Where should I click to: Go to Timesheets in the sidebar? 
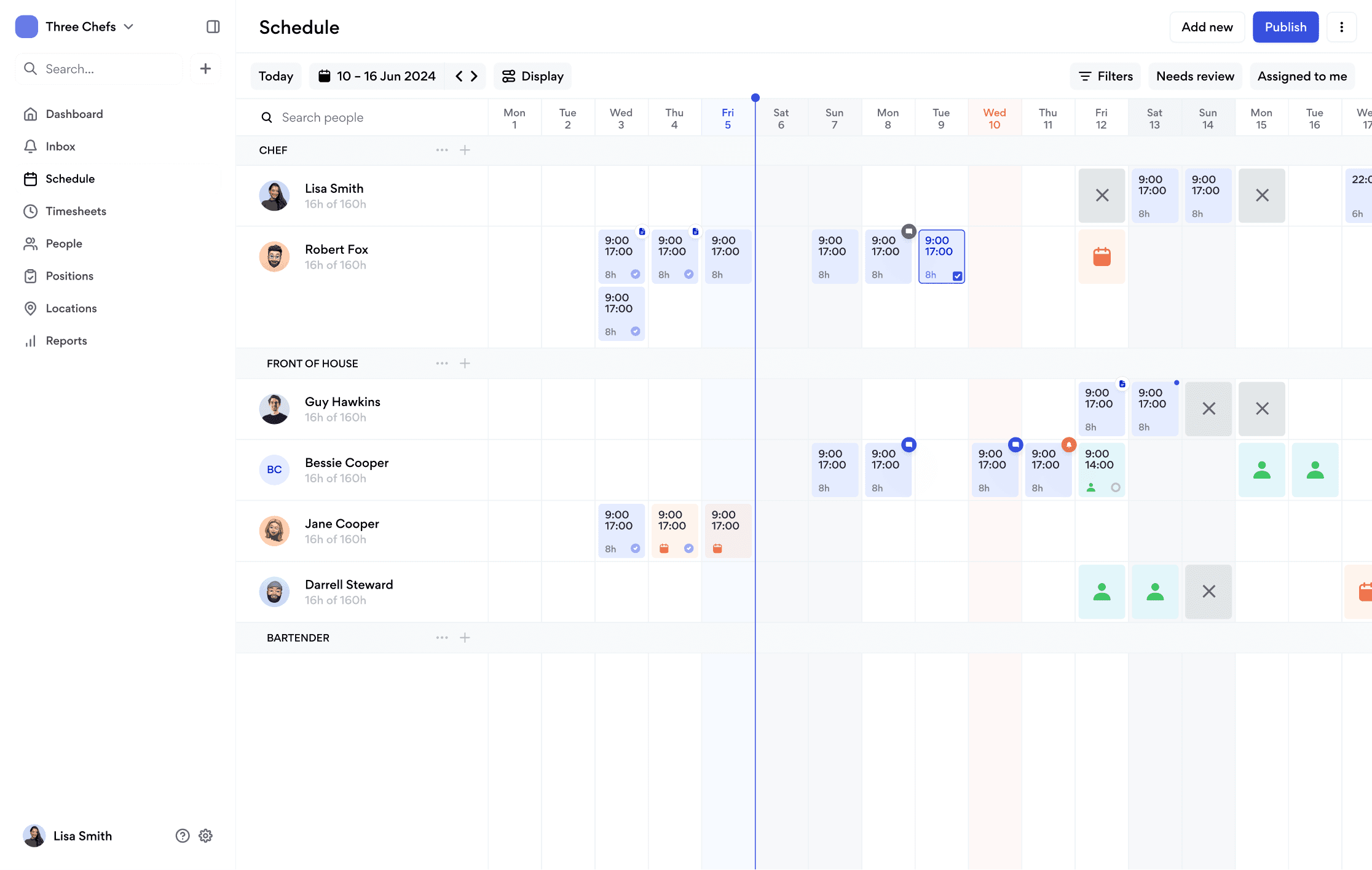tap(76, 211)
